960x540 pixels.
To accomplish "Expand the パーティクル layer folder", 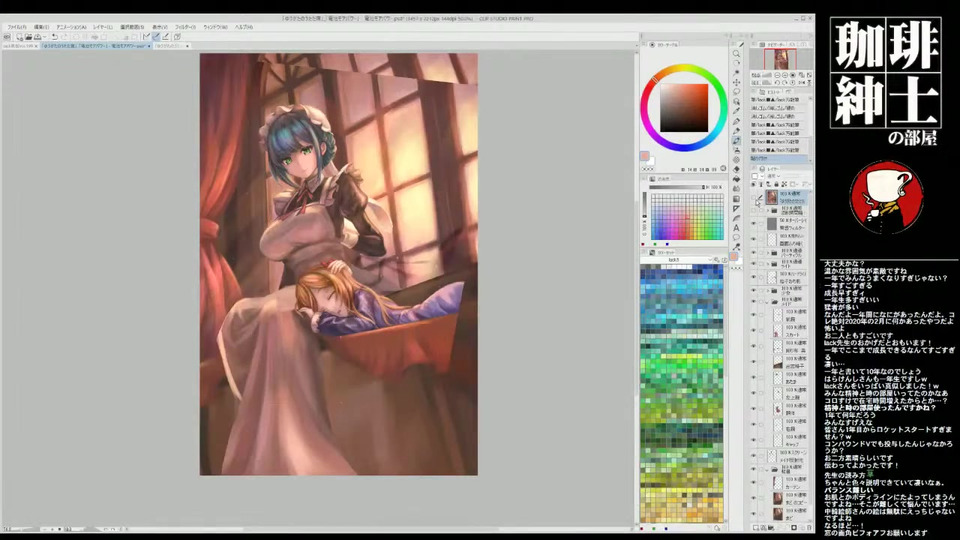I will [768, 253].
